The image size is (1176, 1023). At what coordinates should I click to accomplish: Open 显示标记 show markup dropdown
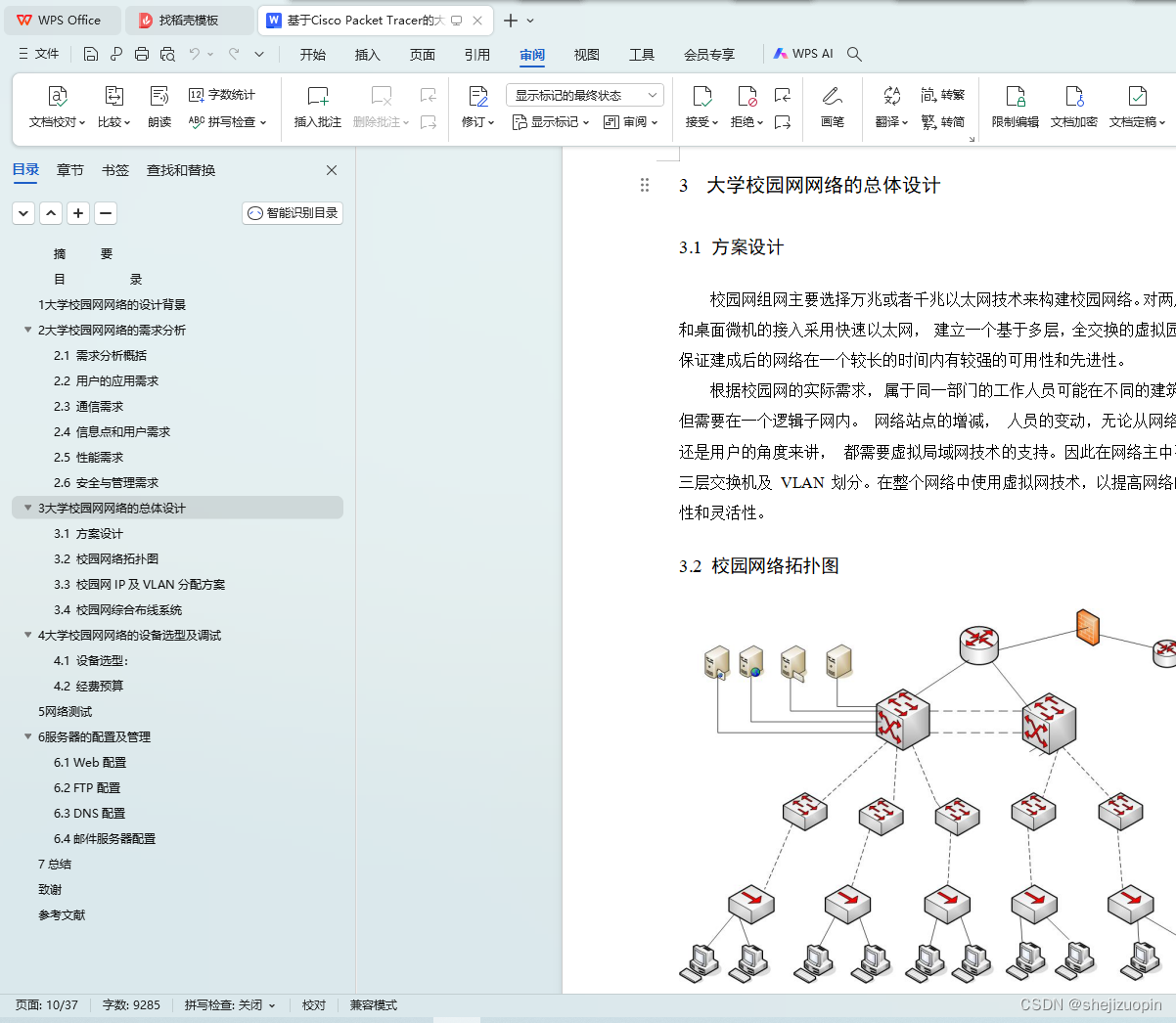pos(551,122)
